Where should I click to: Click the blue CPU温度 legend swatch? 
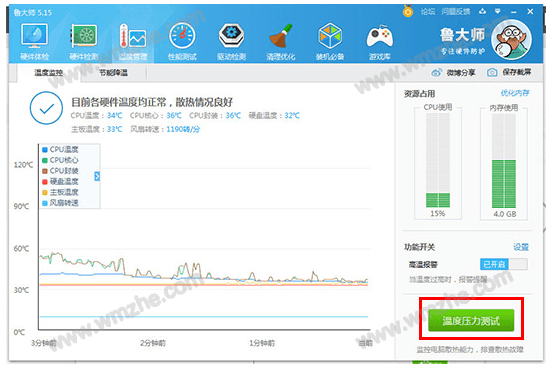click(45, 150)
